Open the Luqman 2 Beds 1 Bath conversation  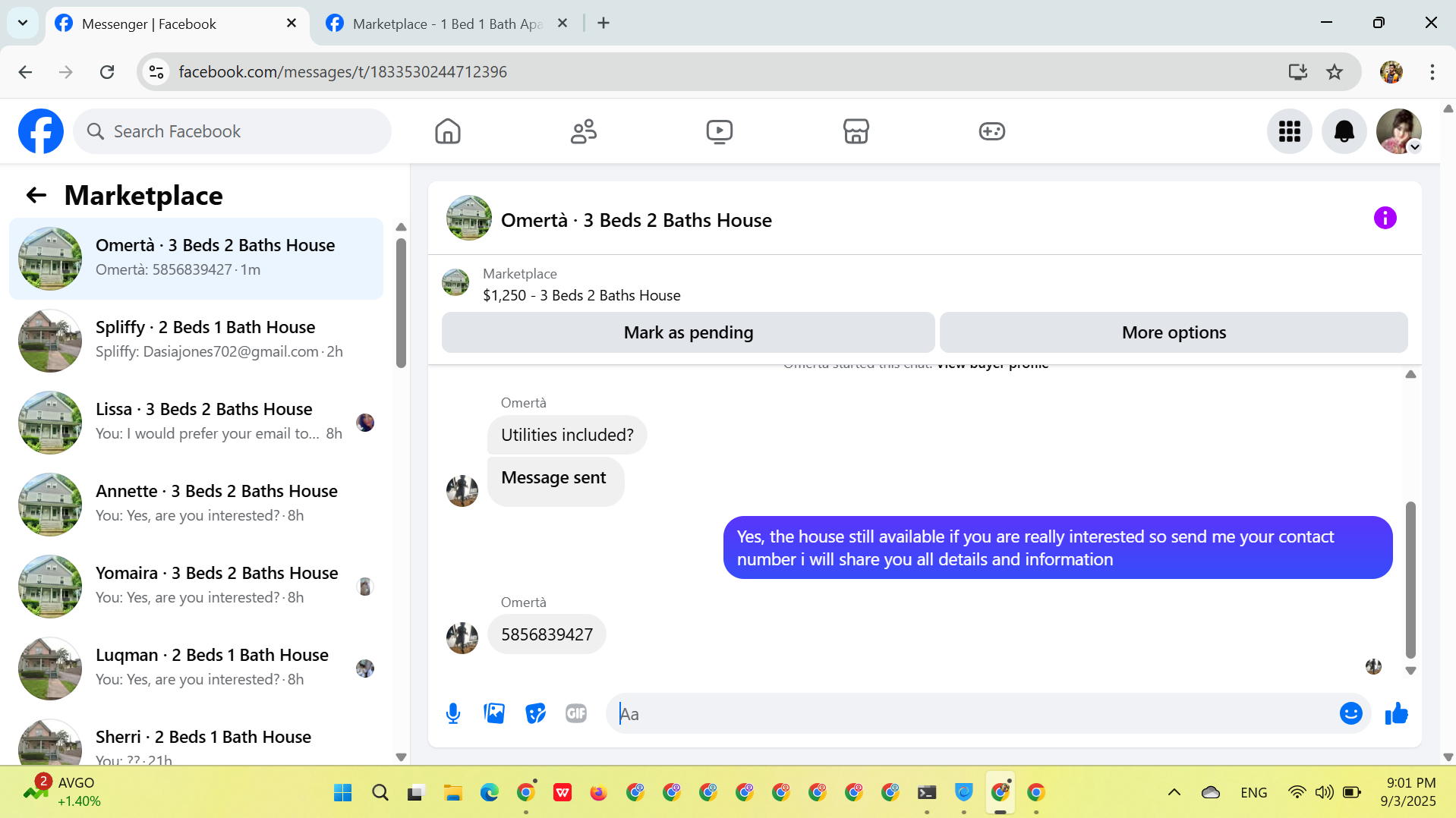click(196, 669)
